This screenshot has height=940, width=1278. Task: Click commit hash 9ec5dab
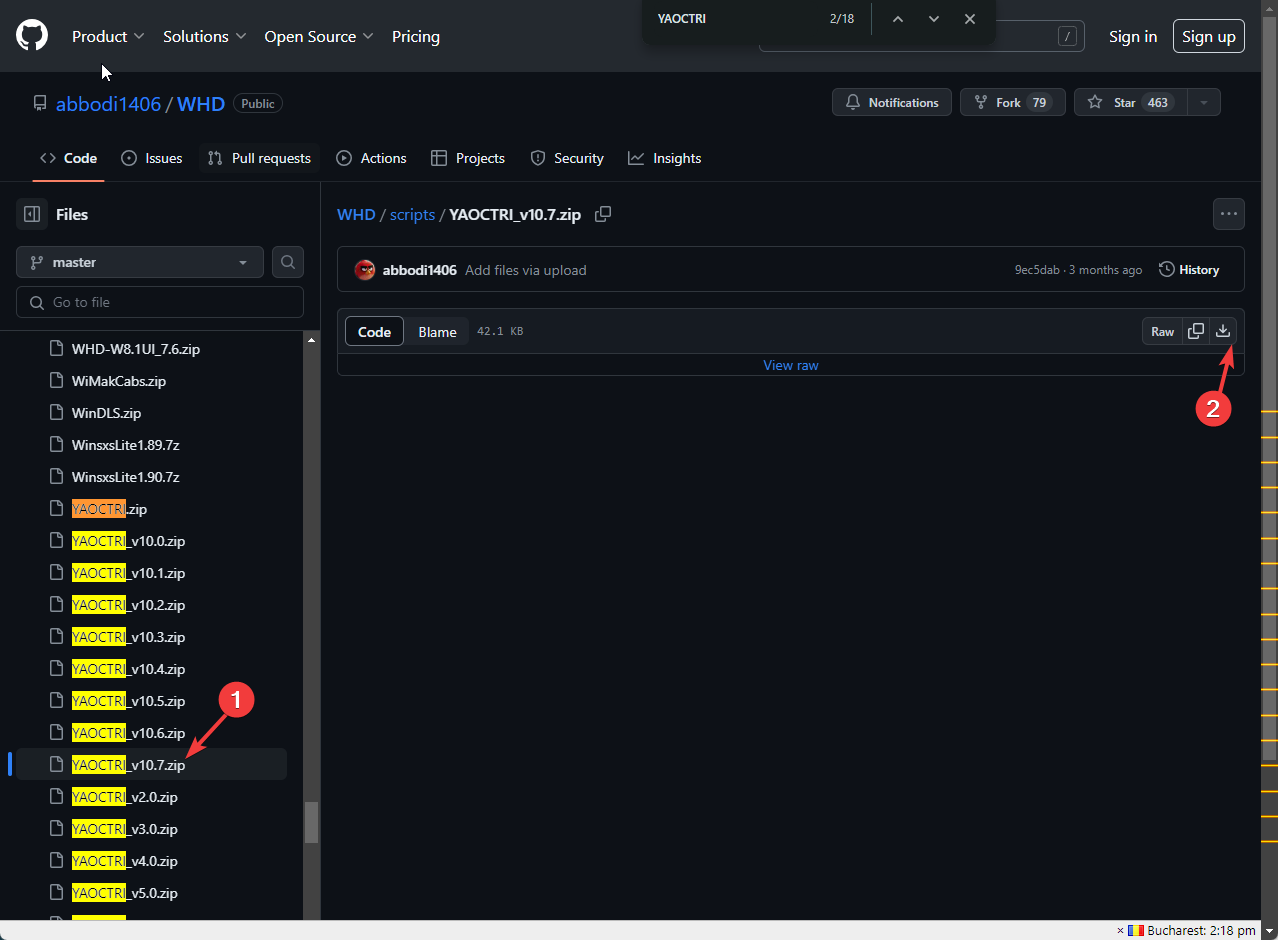pyautogui.click(x=1037, y=270)
